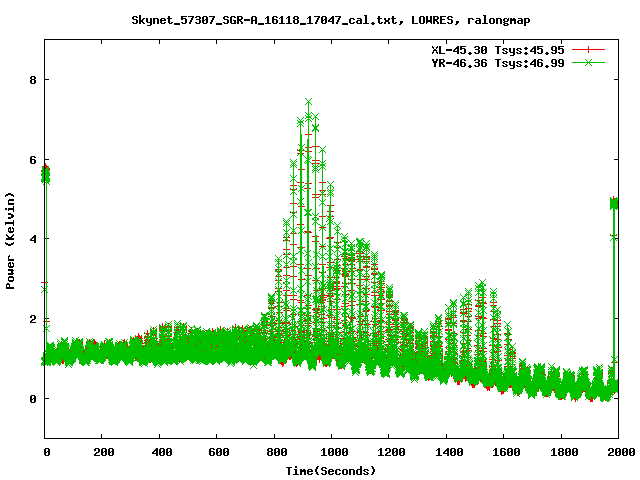Click the x-axis tick label '600'
This screenshot has height=480, width=640.
[x=219, y=452]
